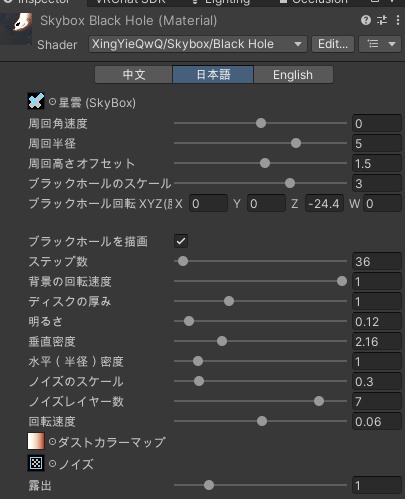Click the ステップ数 value field showing 36
The width and height of the screenshot is (405, 499).
[377, 261]
